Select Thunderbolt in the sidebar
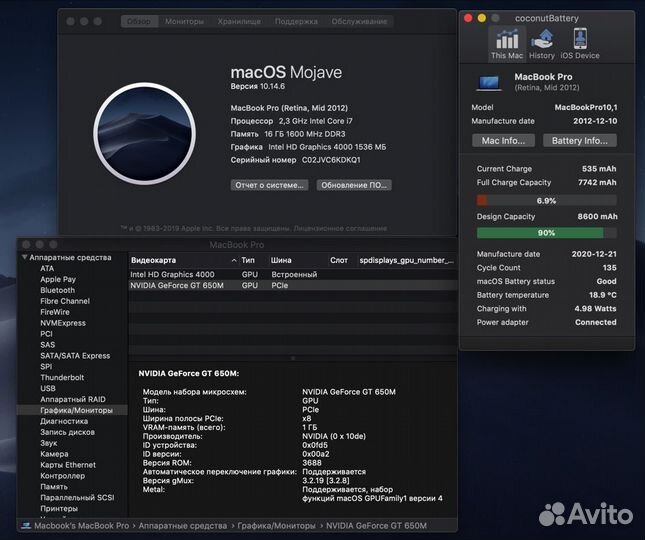This screenshot has height=540, width=645. coord(62,378)
